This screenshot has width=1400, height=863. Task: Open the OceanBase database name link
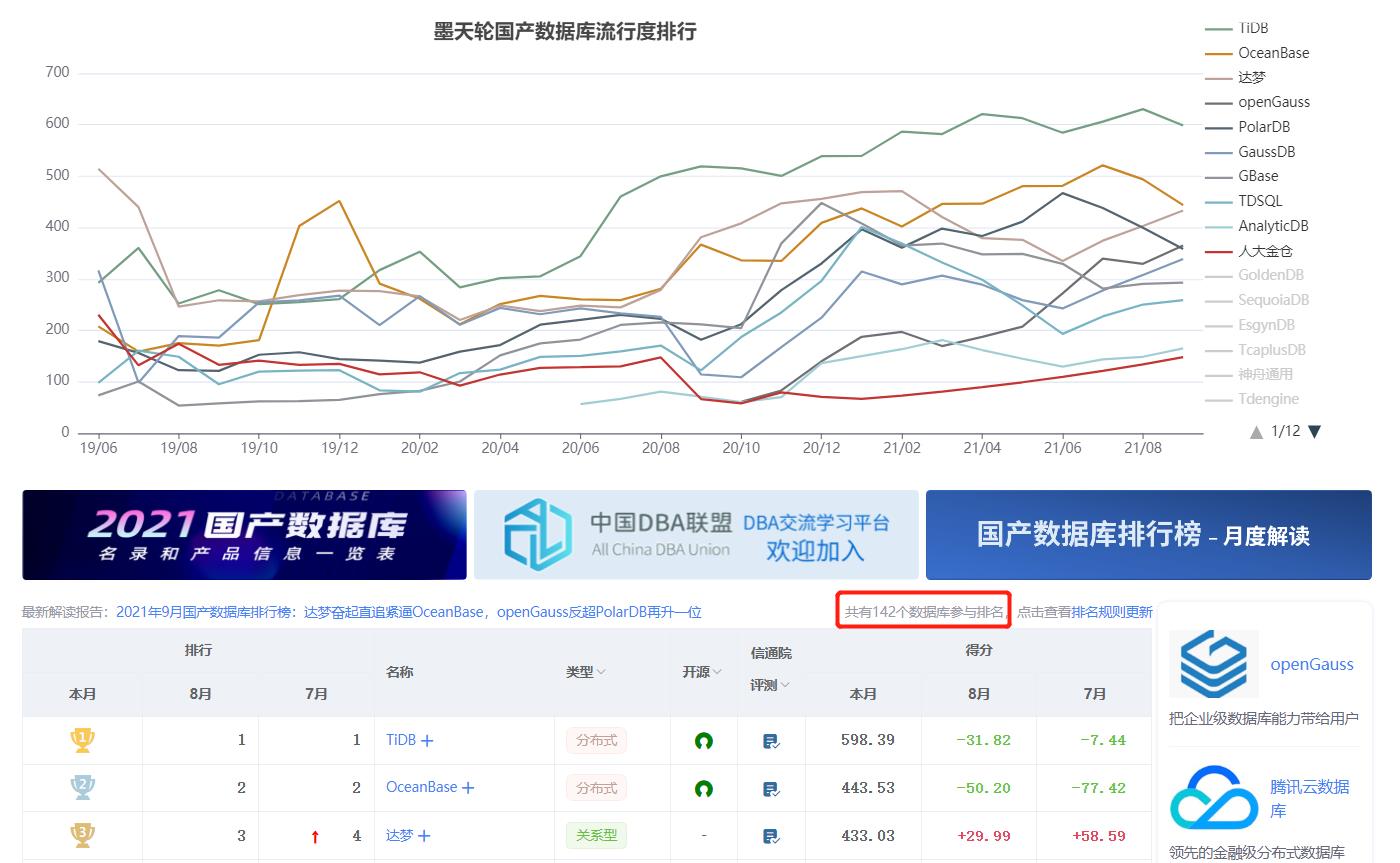point(421,788)
